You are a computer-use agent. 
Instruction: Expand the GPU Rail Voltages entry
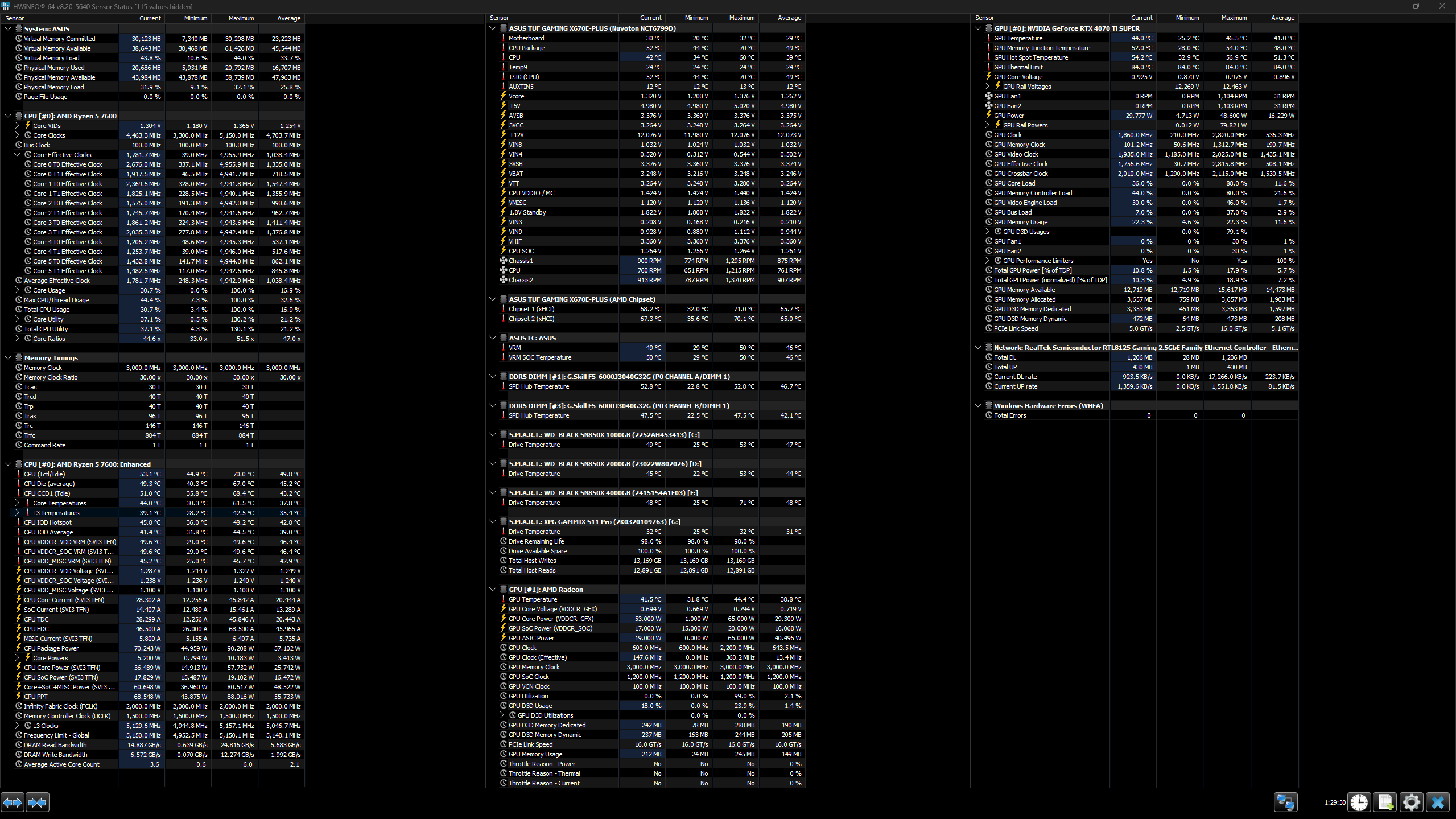(x=987, y=87)
